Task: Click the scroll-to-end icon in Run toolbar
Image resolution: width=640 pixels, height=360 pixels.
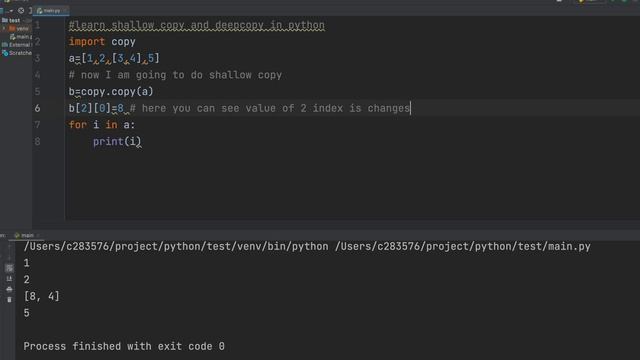Action: (9, 279)
